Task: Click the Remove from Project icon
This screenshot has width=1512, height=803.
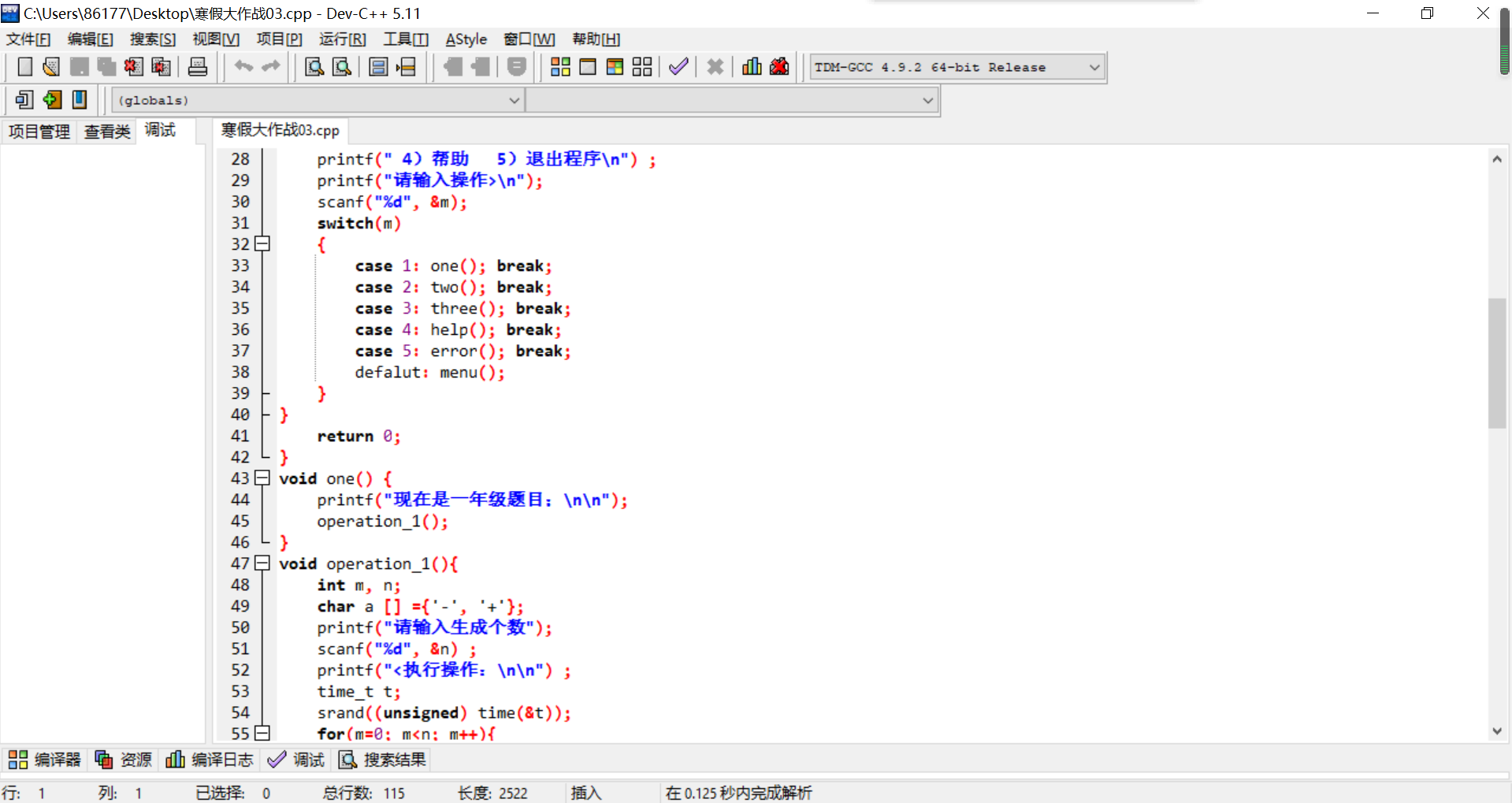Action: [481, 67]
